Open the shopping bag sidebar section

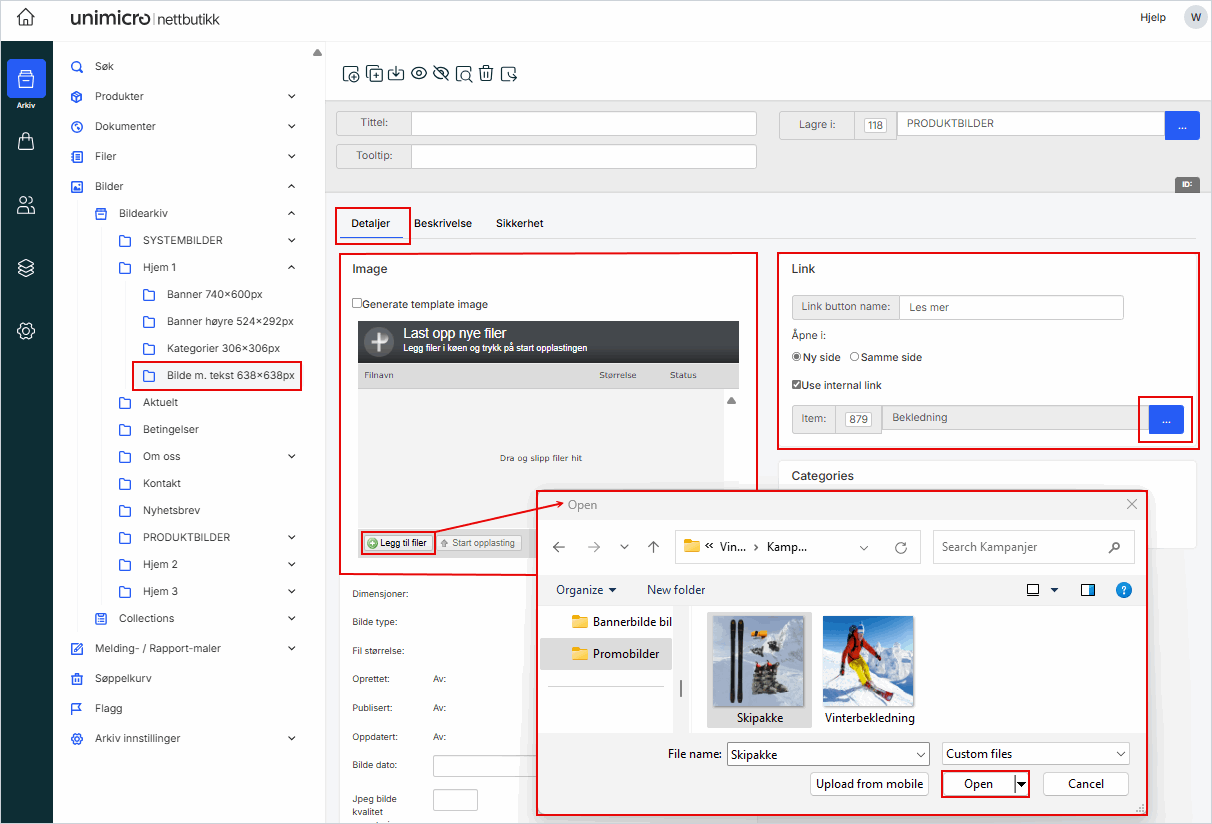click(26, 142)
